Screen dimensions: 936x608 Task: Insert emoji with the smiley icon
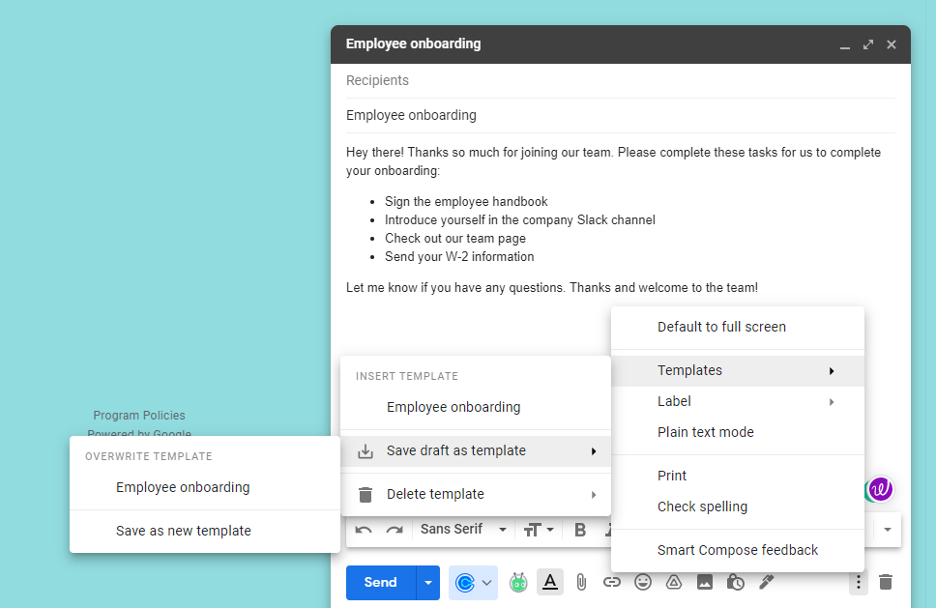(x=643, y=582)
